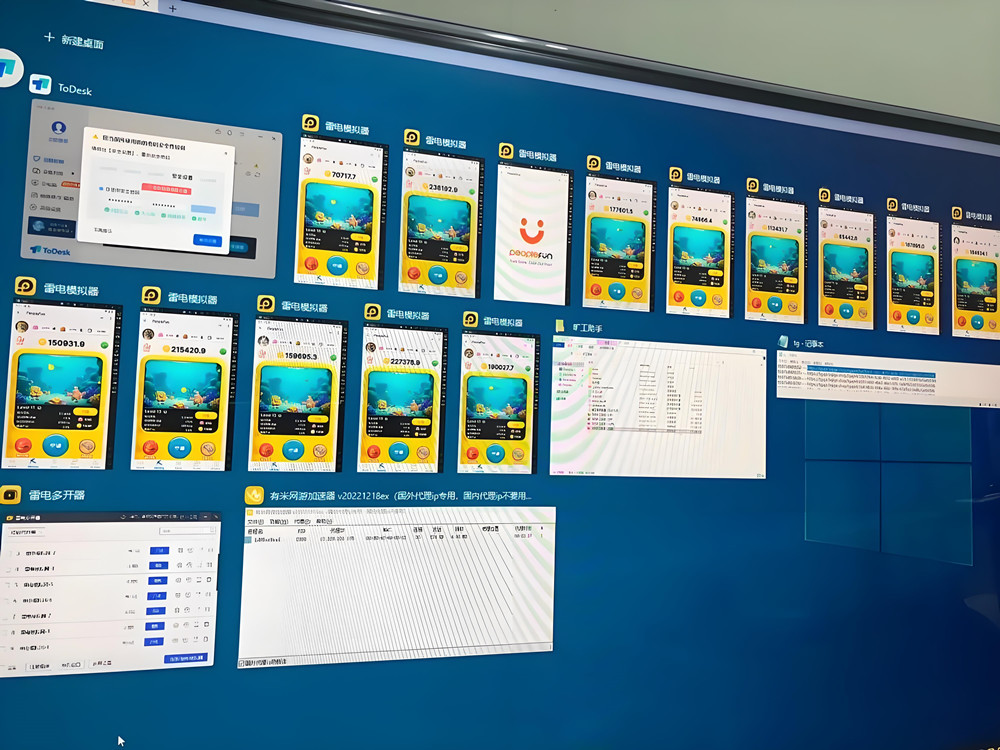Click the red round button in 215420.9 game
Viewport: 1000px width, 750px height.
[x=151, y=447]
